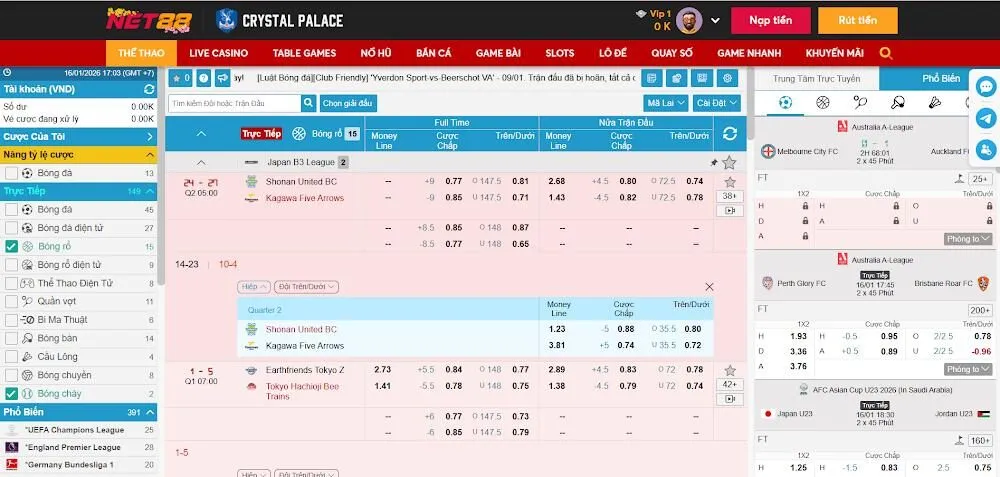
Task: Uncheck the Bóng rổ checkbox
Action: pos(11,246)
